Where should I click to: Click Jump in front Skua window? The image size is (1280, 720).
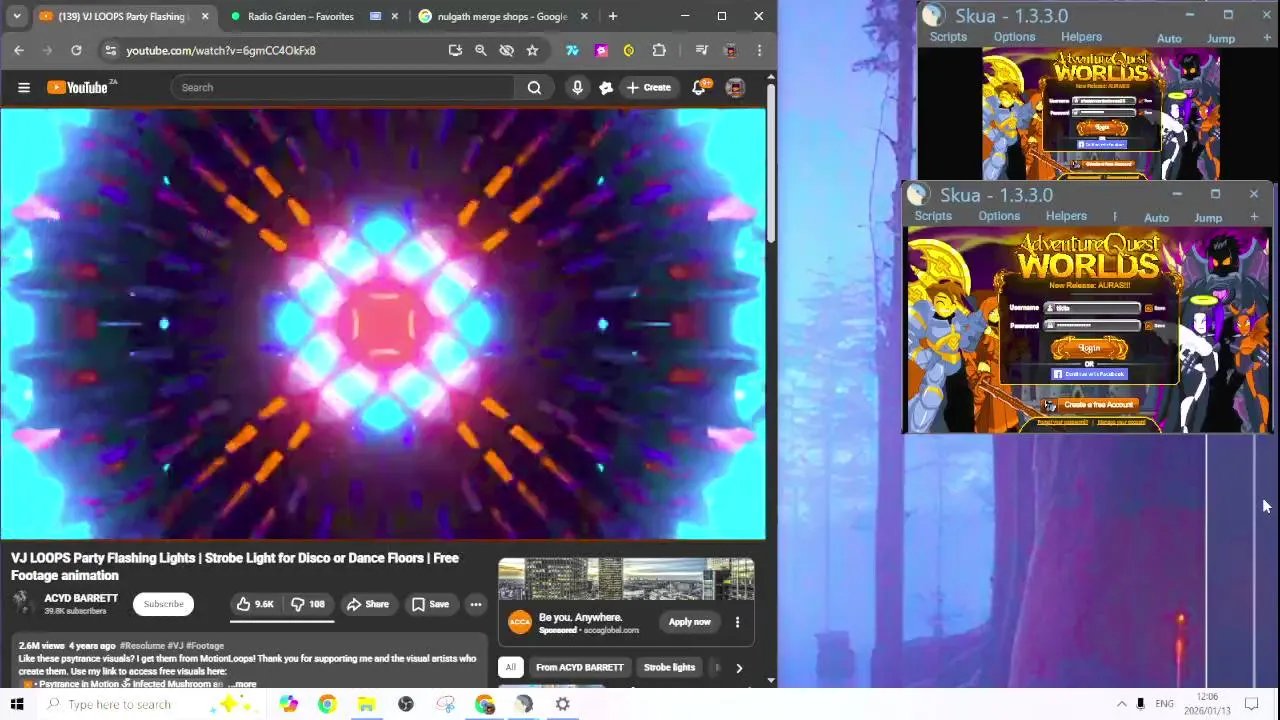click(1208, 218)
